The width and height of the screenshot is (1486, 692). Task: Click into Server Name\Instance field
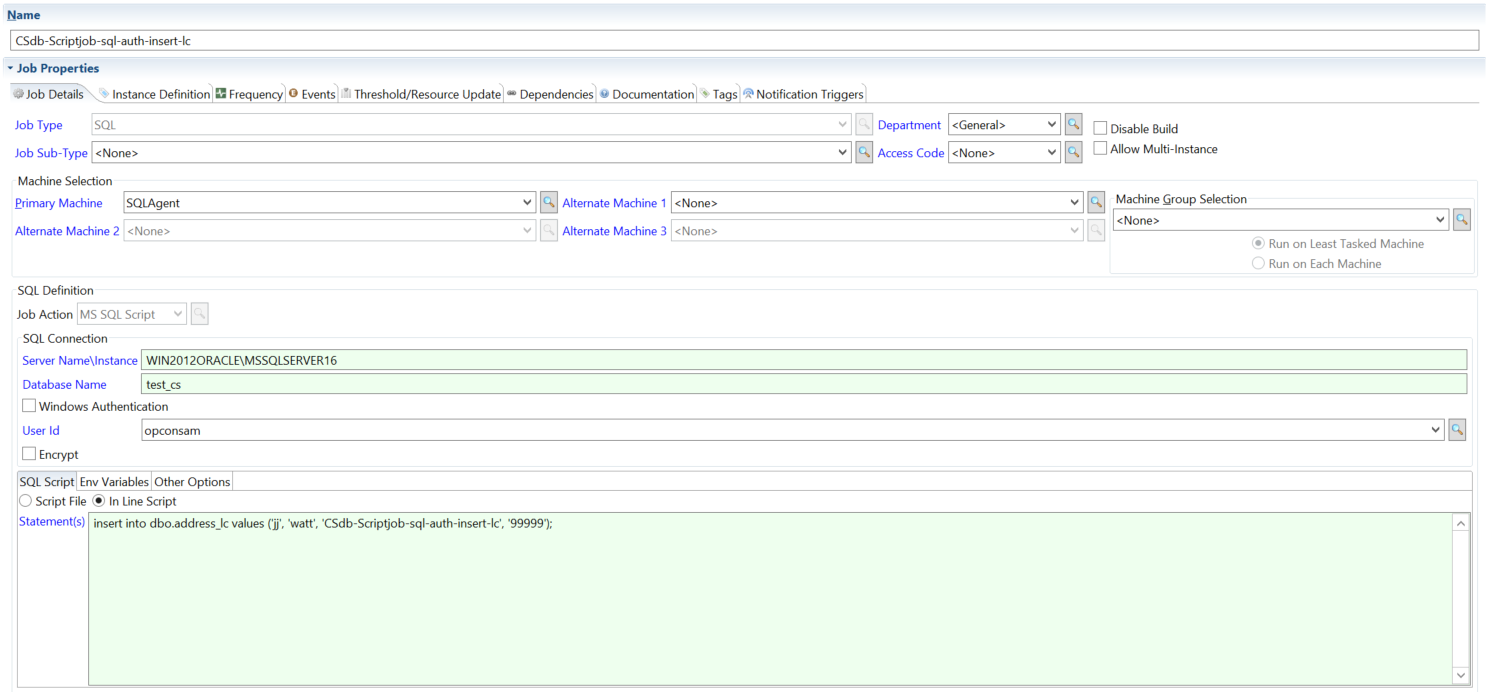pos(804,360)
